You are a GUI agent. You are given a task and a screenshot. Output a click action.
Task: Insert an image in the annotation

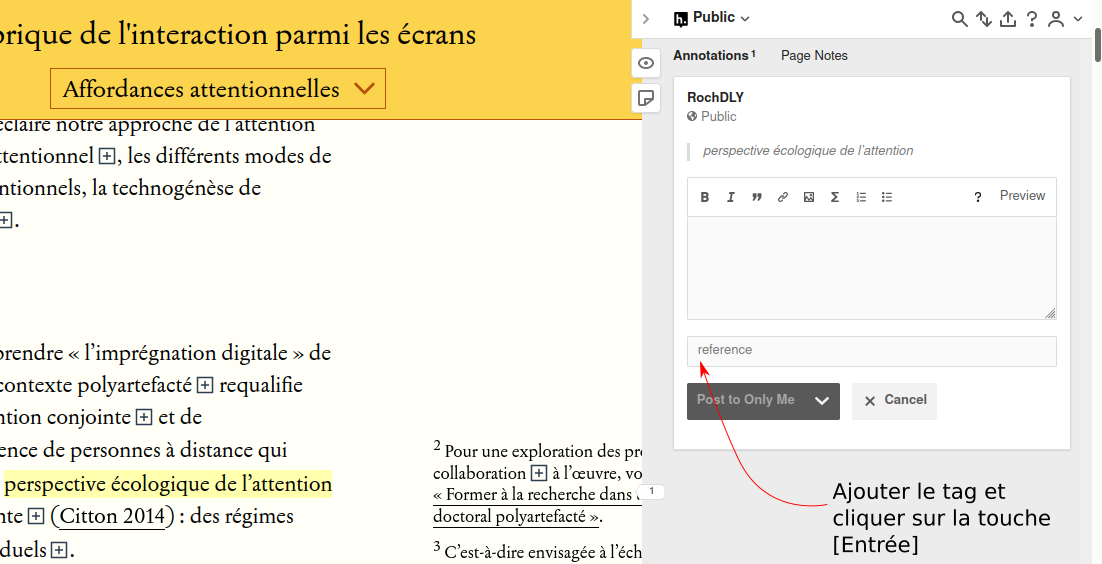tap(809, 197)
